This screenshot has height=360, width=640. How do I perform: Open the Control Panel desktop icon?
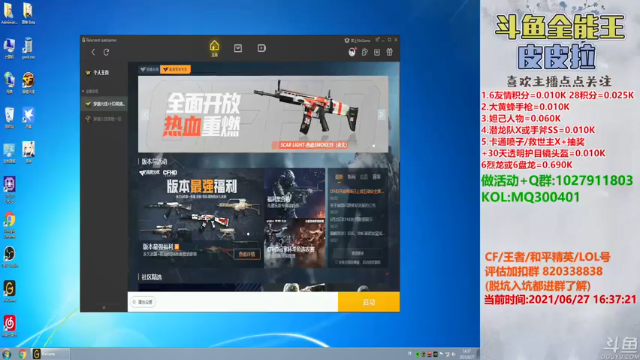pyautogui.click(x=9, y=152)
